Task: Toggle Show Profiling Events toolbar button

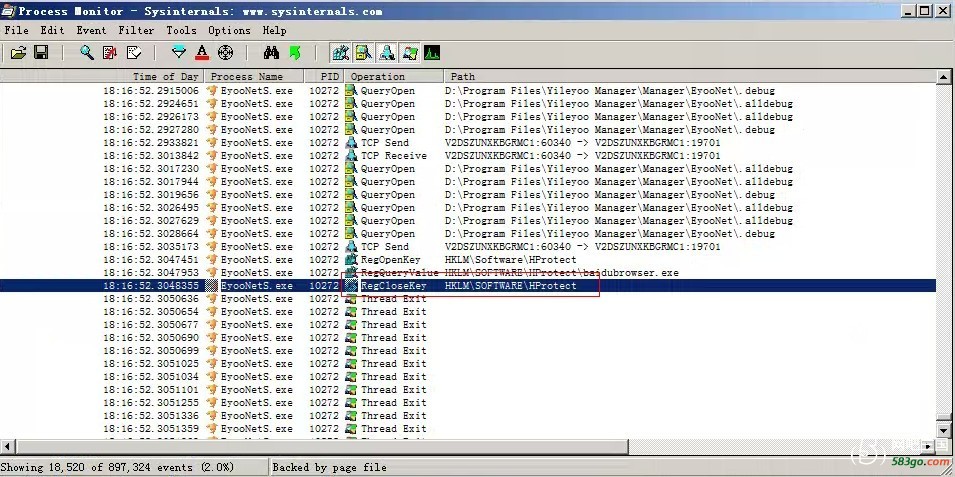Action: [x=432, y=53]
